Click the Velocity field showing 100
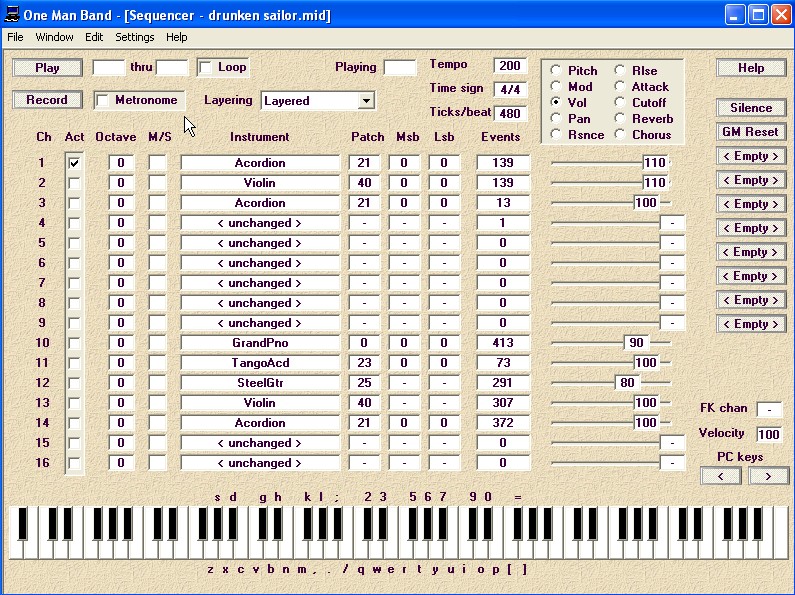The width and height of the screenshot is (795, 595). (x=769, y=434)
